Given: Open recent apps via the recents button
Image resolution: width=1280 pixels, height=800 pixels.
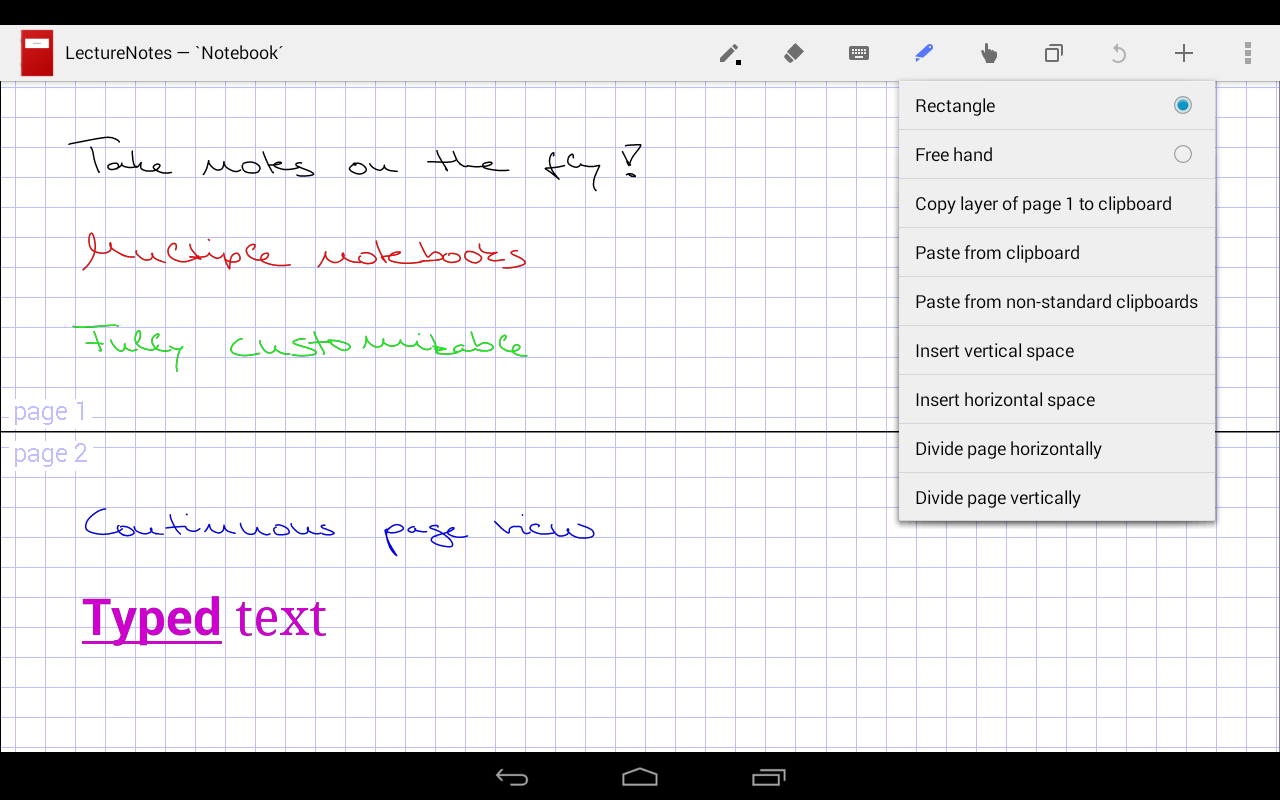Looking at the screenshot, I should [768, 777].
